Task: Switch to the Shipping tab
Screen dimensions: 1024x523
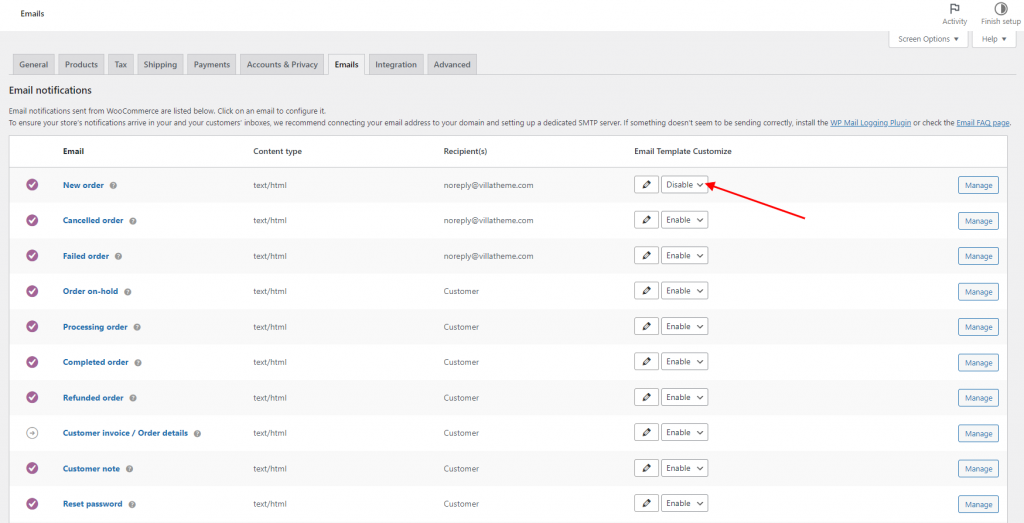Action: pos(160,64)
